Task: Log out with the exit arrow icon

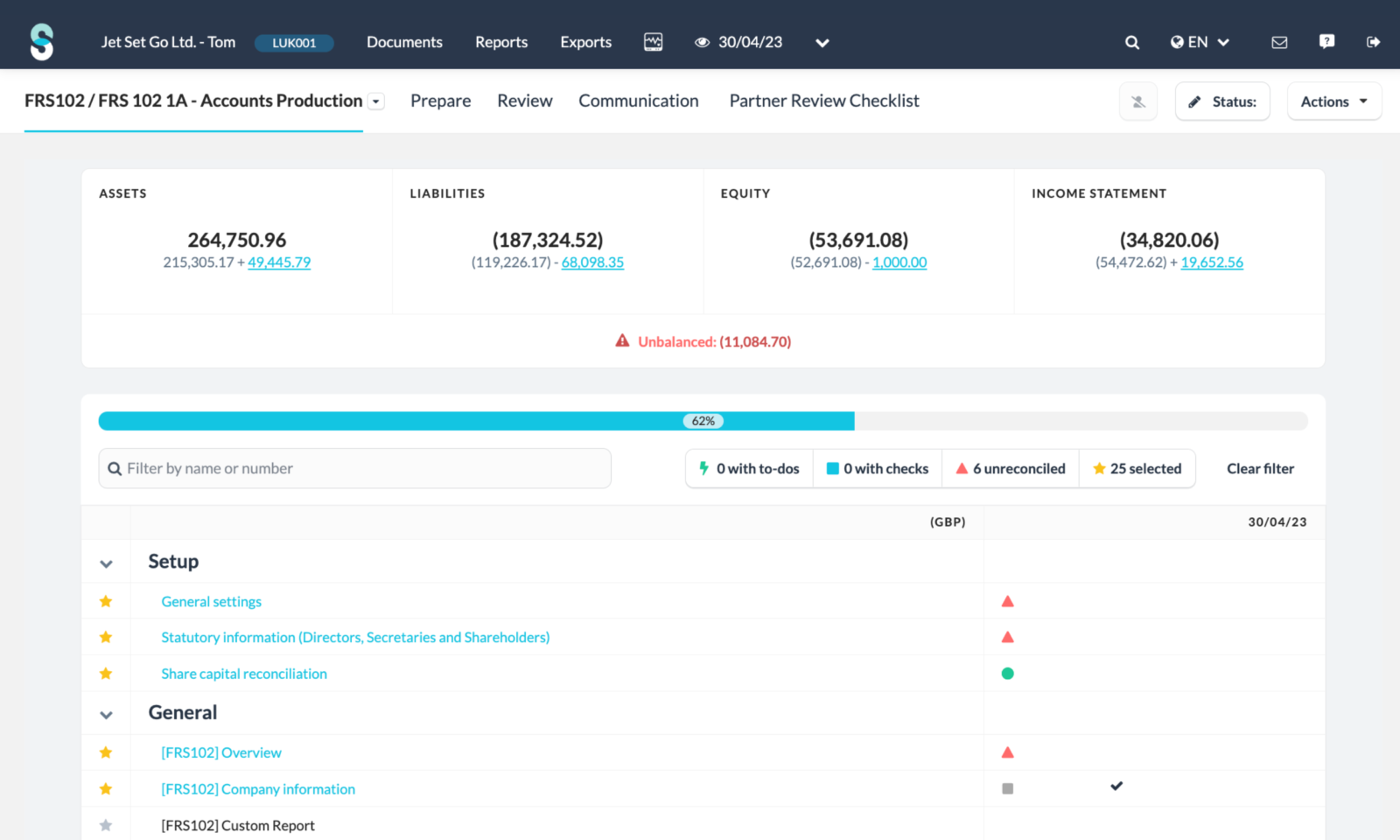Action: pyautogui.click(x=1374, y=41)
